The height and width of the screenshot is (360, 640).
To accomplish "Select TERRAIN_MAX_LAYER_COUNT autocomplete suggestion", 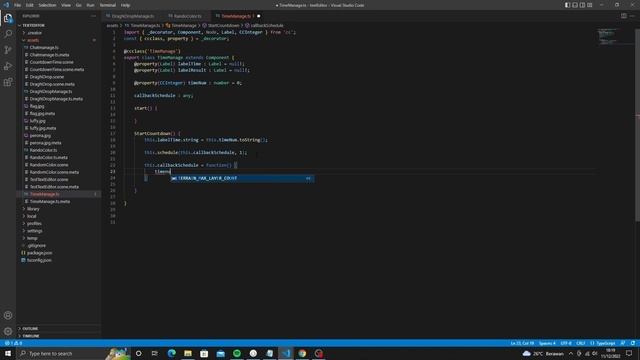I will 242,178.
